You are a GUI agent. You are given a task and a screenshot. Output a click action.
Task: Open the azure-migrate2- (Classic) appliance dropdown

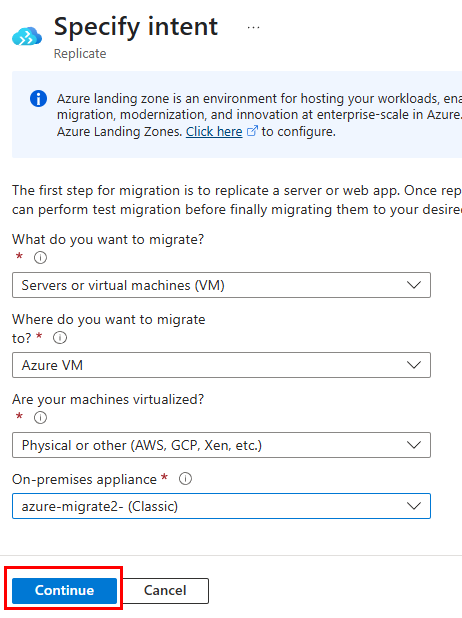[221, 506]
